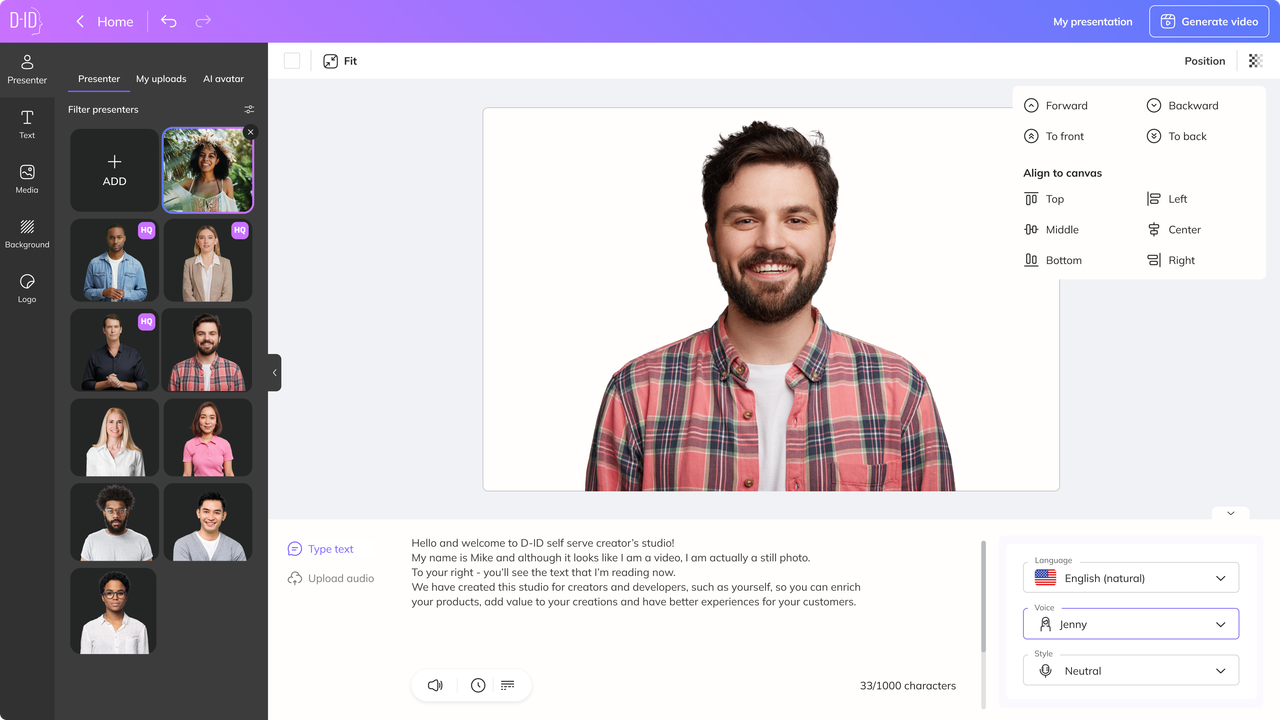Click the white canvas color swatch
The height and width of the screenshot is (720, 1280).
[x=292, y=61]
